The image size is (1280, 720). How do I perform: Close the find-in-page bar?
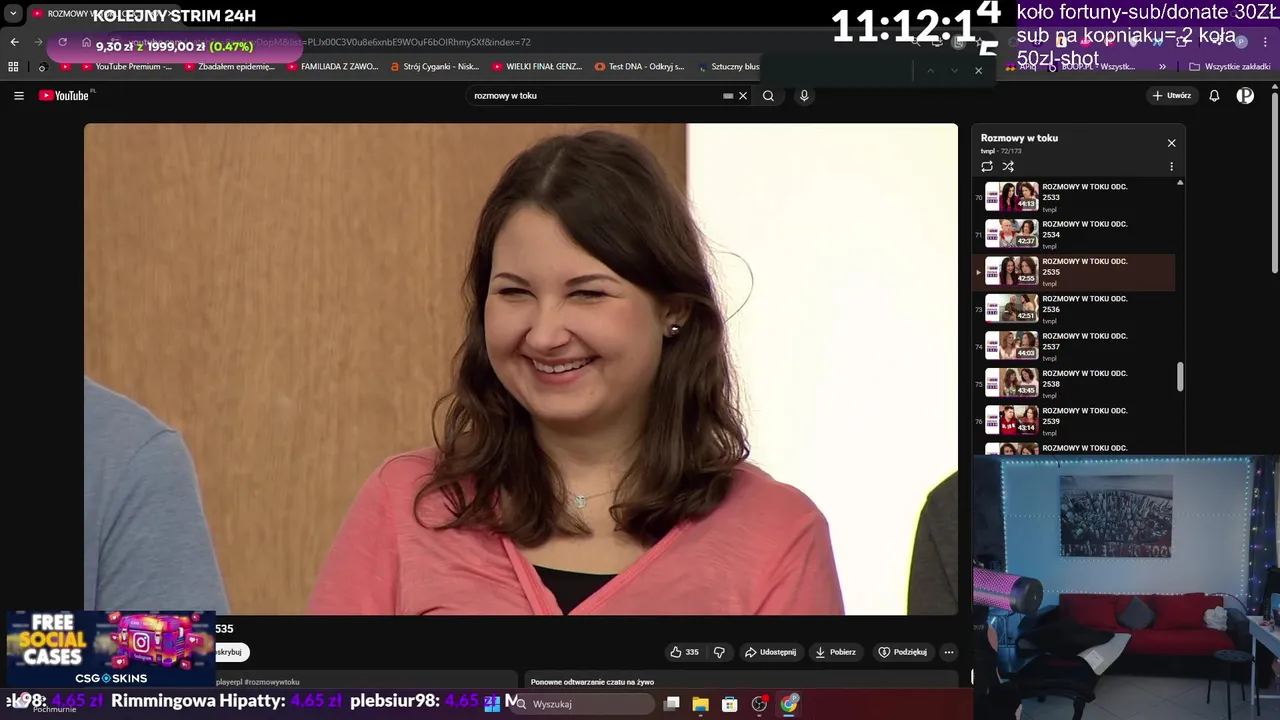pyautogui.click(x=978, y=70)
